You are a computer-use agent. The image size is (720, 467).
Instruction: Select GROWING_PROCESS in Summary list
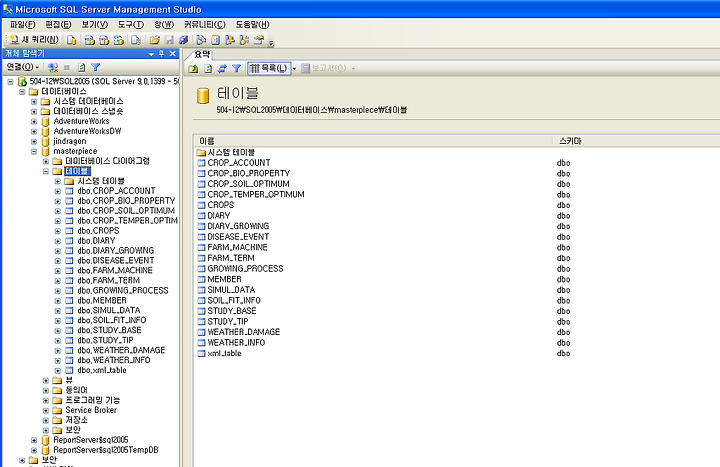pos(245,269)
